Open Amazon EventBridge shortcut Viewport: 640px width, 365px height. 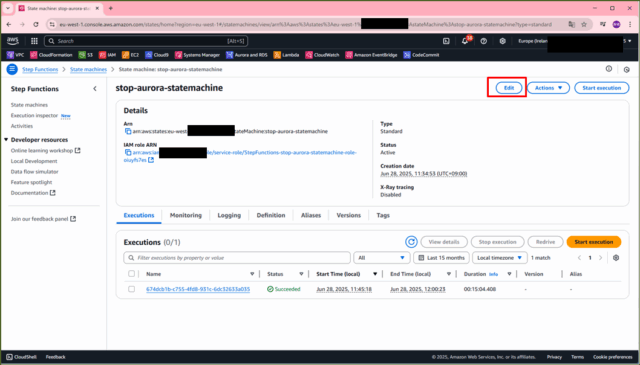[x=371, y=55]
